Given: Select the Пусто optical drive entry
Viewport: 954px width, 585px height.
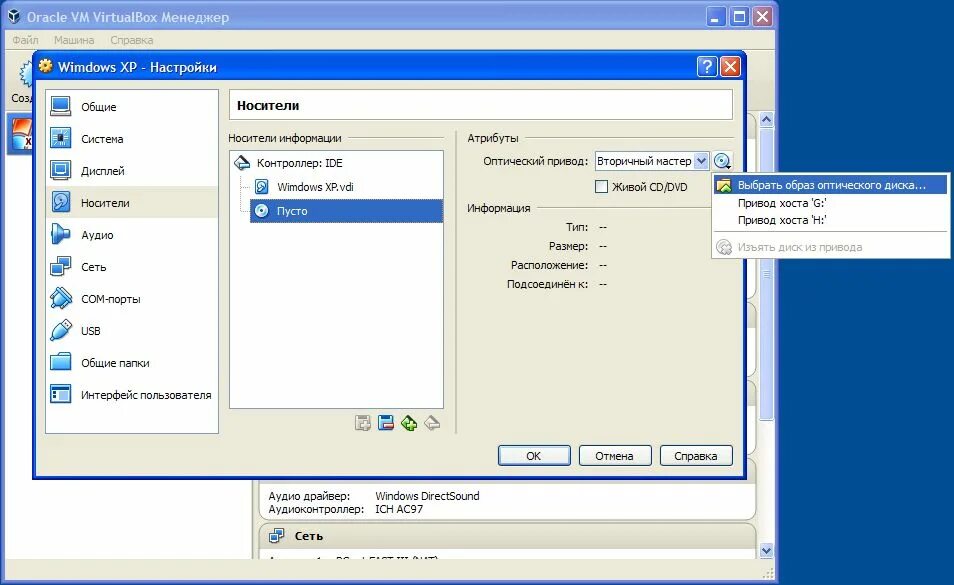Looking at the screenshot, I should 346,211.
